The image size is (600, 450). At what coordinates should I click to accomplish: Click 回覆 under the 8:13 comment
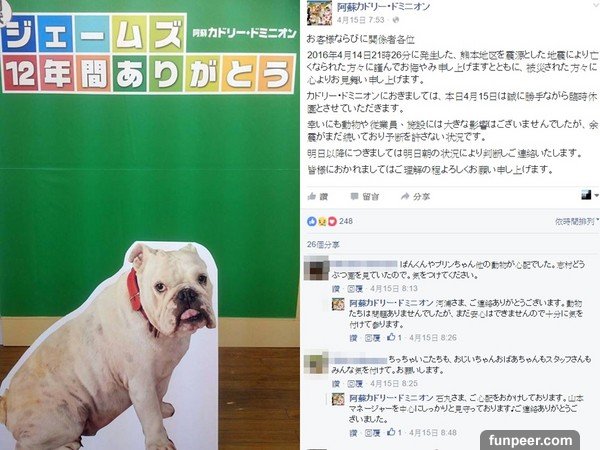coord(355,289)
